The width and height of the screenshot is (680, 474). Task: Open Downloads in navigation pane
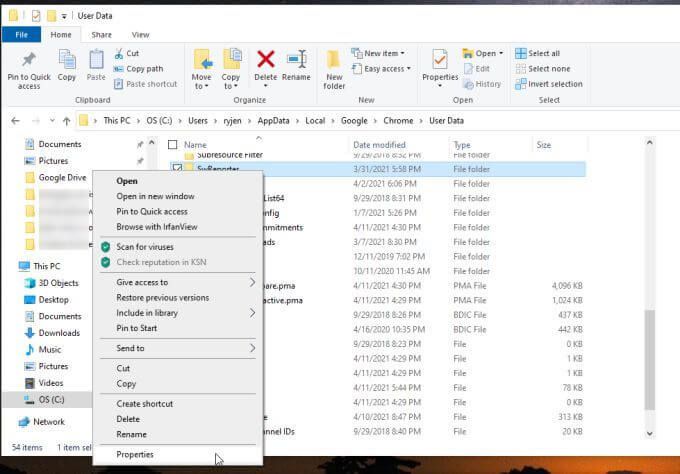53,333
